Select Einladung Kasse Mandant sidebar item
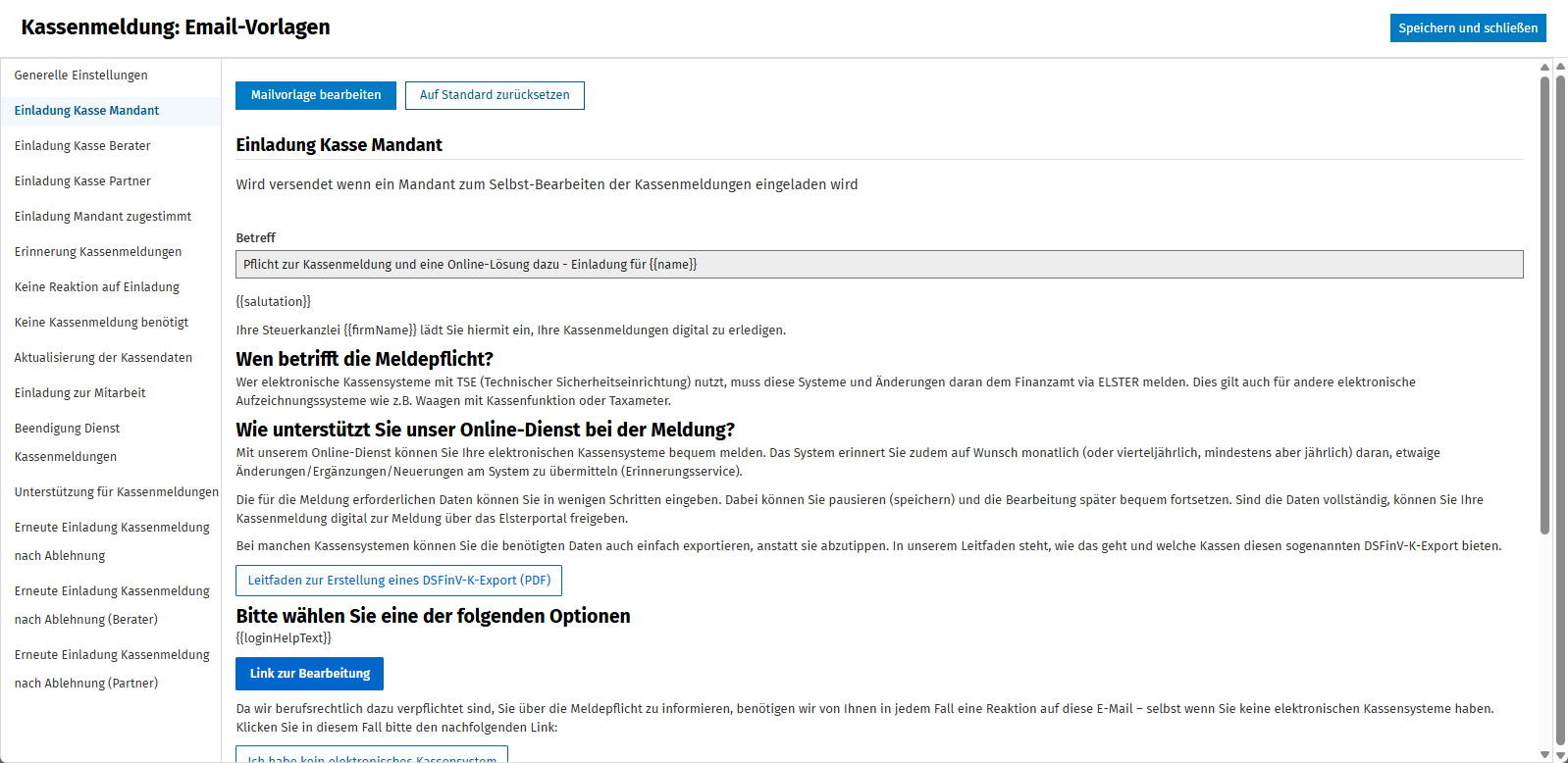The image size is (1568, 763). (x=111, y=111)
